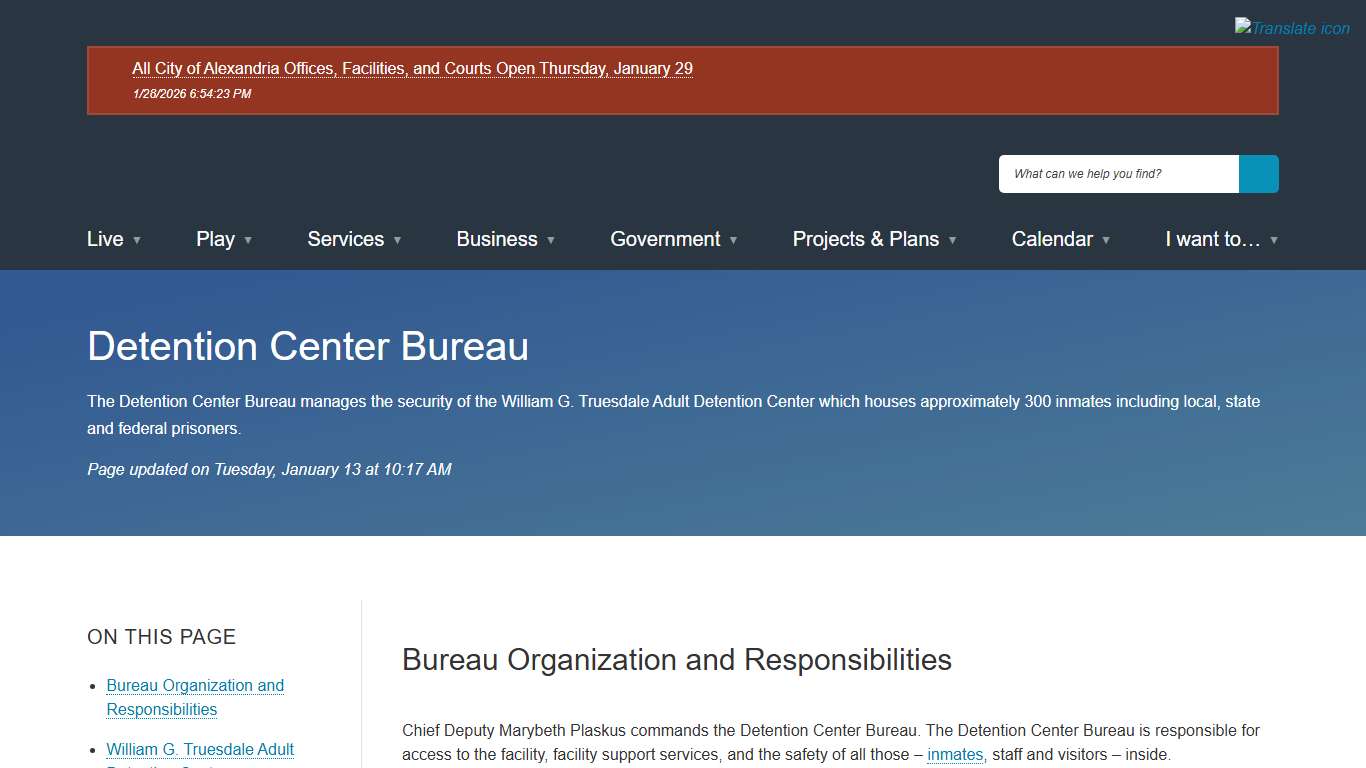Screen dimensions: 1366x768
Task: Click the 1/28/2026 timestamp in the alert
Action: (192, 93)
